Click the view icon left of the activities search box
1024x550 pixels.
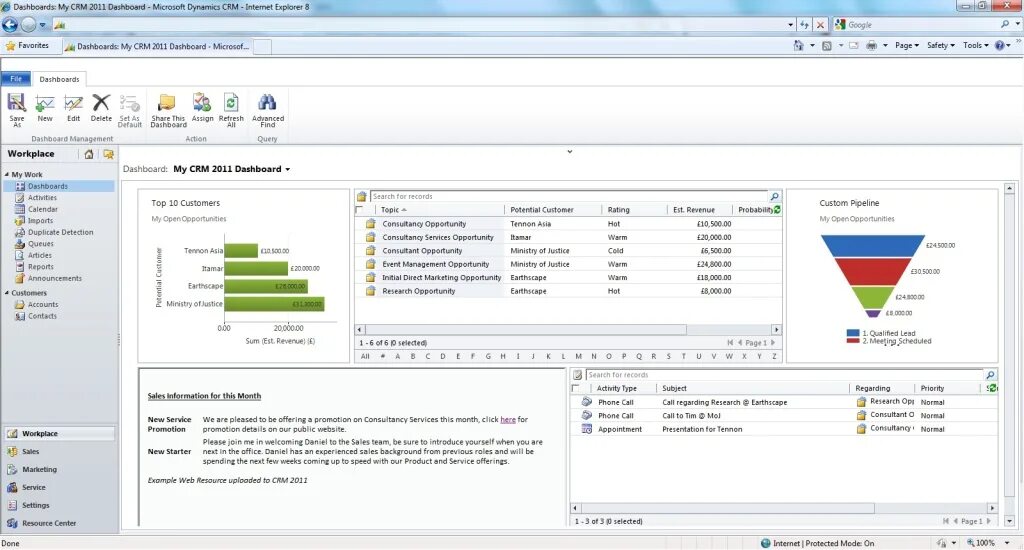577,375
